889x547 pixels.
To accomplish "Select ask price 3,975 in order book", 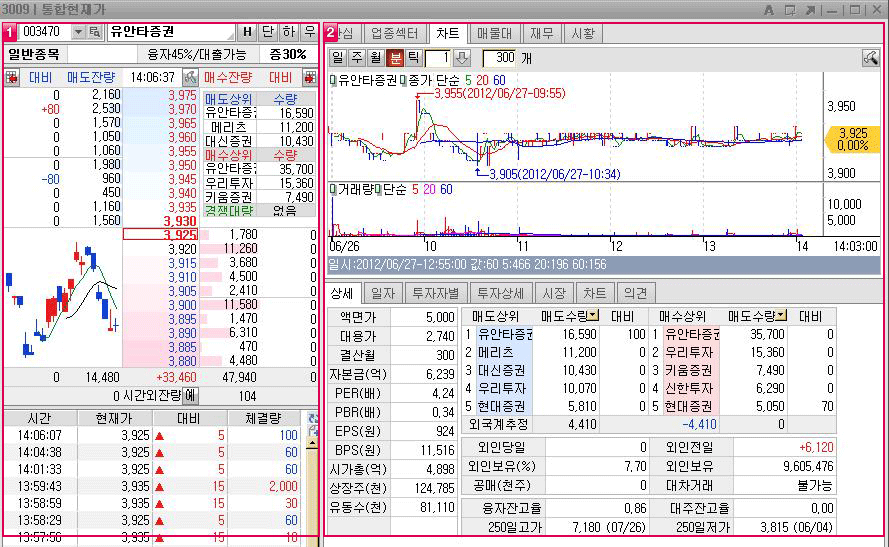I will pyautogui.click(x=160, y=95).
